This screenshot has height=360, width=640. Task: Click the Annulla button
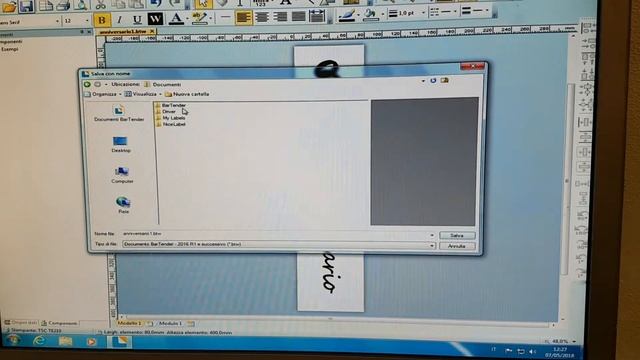point(457,246)
